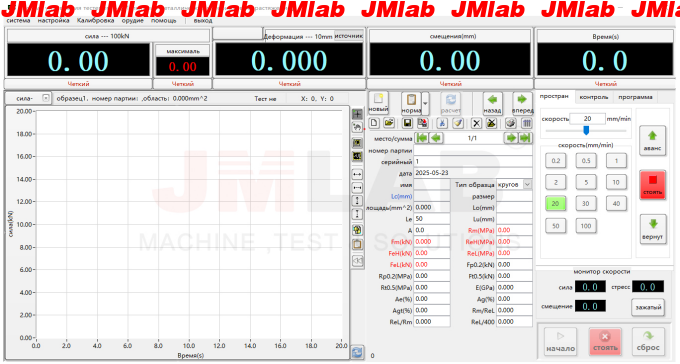Click the black X delete icon
The image size is (680, 364).
pyautogui.click(x=476, y=123)
